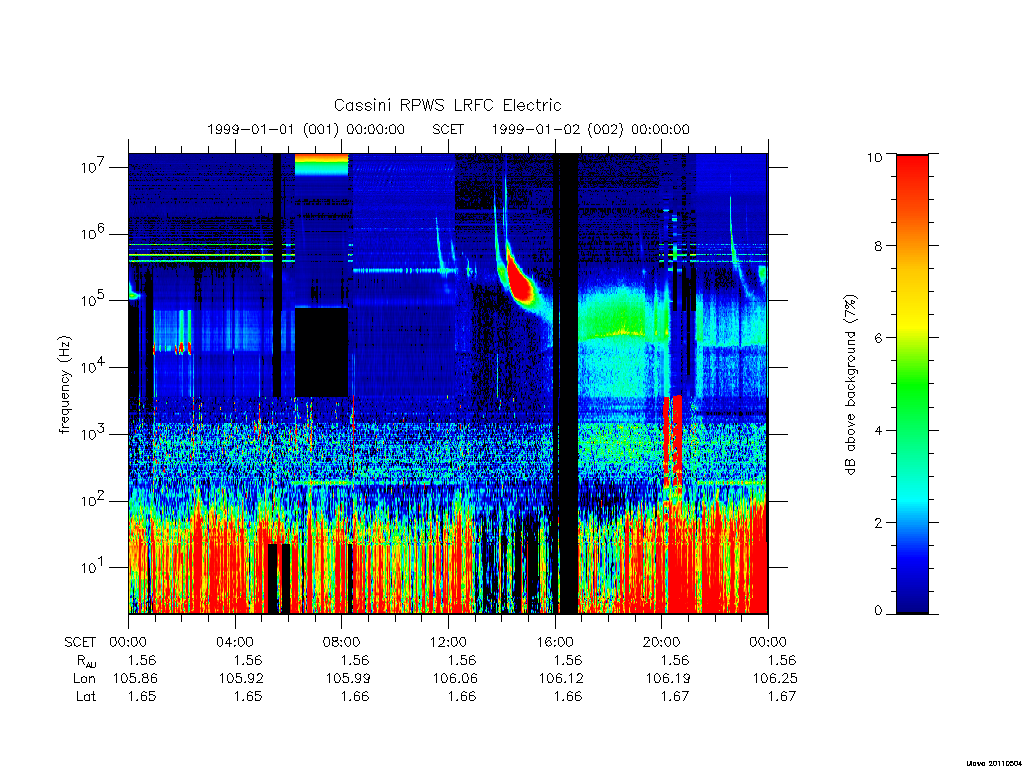The width and height of the screenshot is (1024, 768).
Task: Click the black data gap block near 07:00
Action: click(x=321, y=352)
